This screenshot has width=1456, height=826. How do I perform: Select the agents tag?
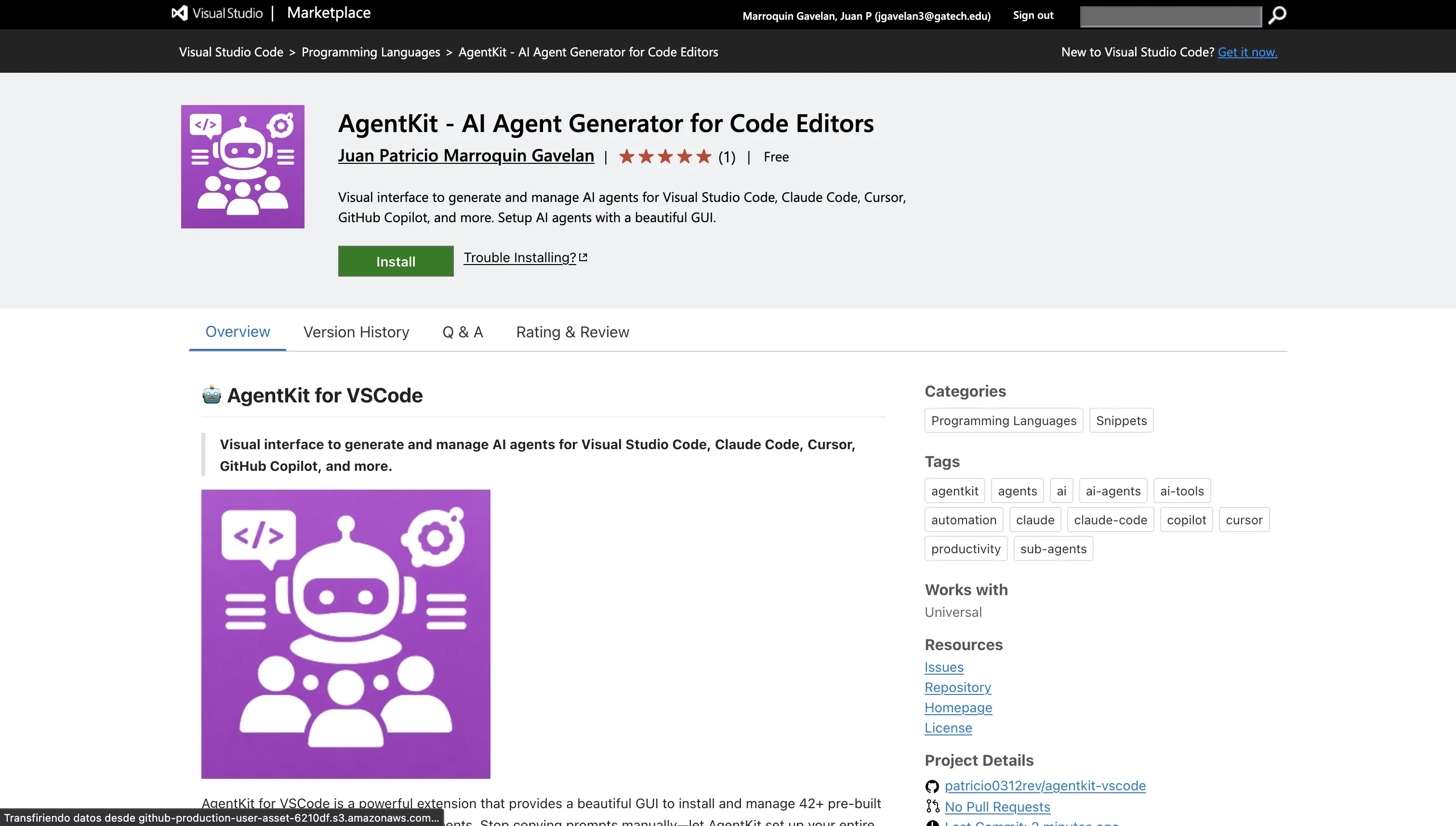(x=1017, y=491)
